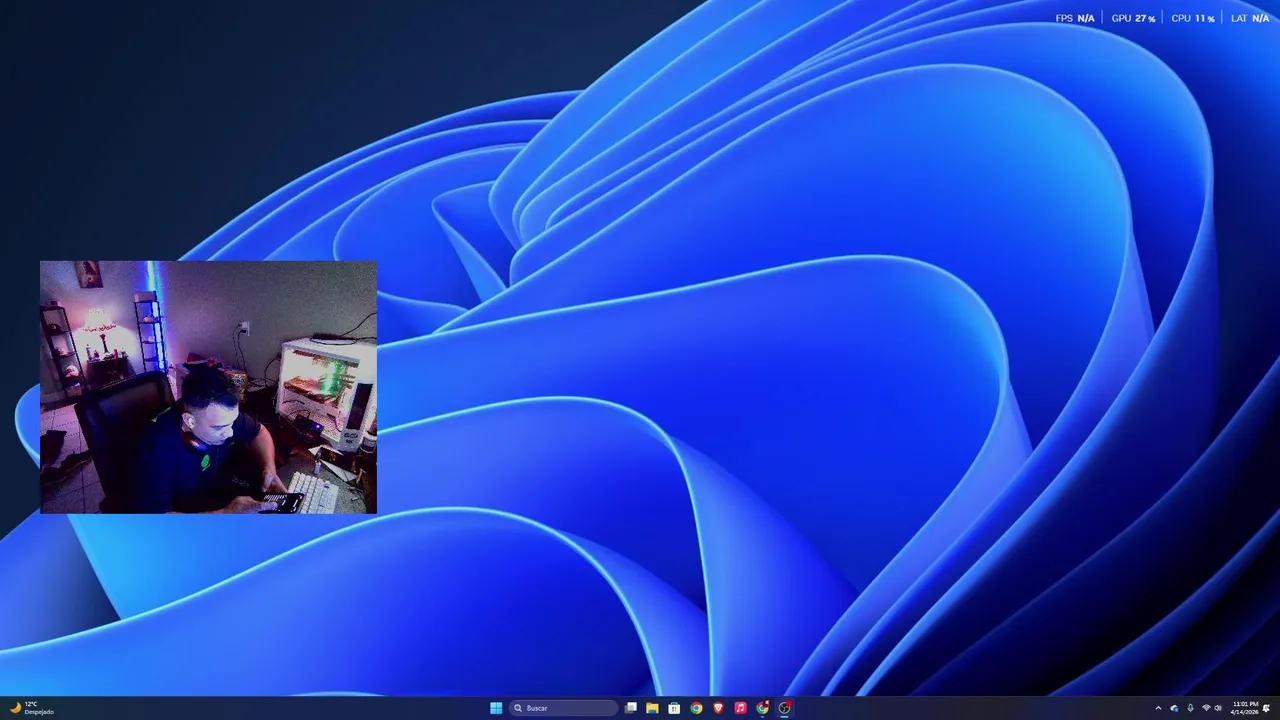Switch to OBS Studio in the taskbar

[785, 708]
